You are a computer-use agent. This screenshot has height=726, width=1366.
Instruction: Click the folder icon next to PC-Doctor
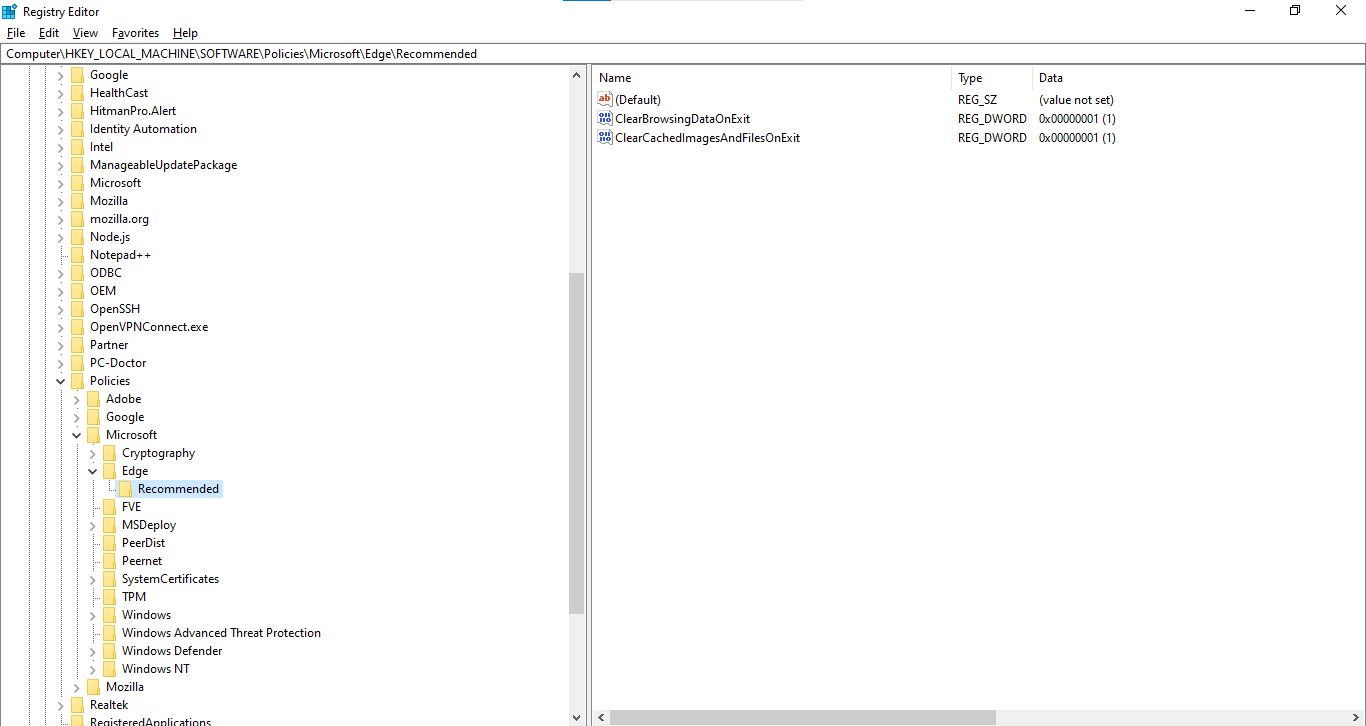(x=77, y=363)
